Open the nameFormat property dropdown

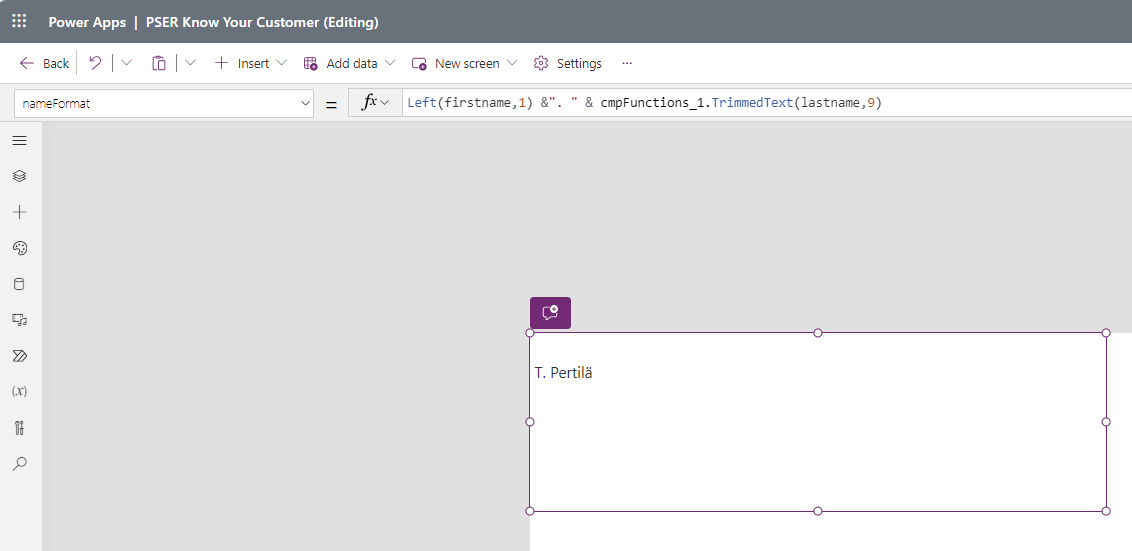click(165, 103)
